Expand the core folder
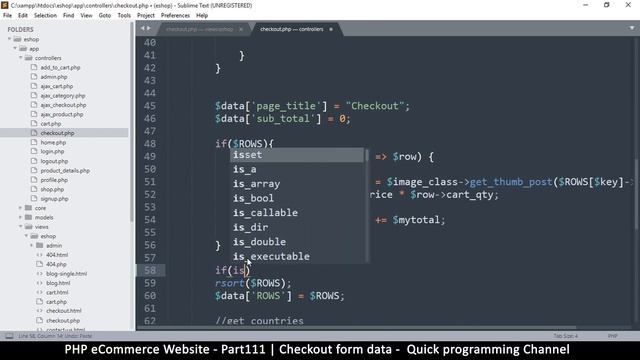Viewport: 640px width, 360px height. [x=20, y=208]
